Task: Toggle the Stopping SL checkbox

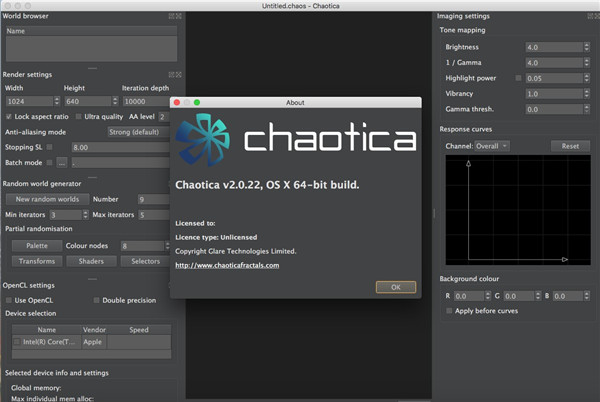Action: [49, 147]
